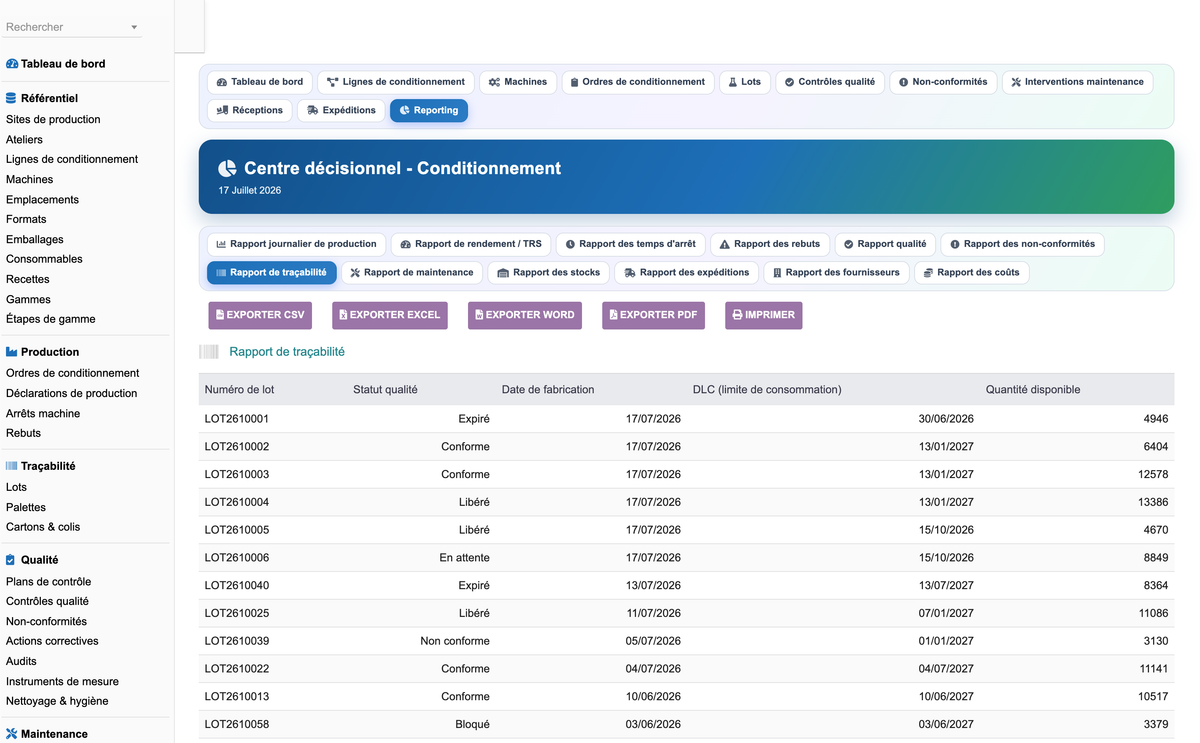
Task: Open Rapport des non-conformités
Action: (1023, 244)
